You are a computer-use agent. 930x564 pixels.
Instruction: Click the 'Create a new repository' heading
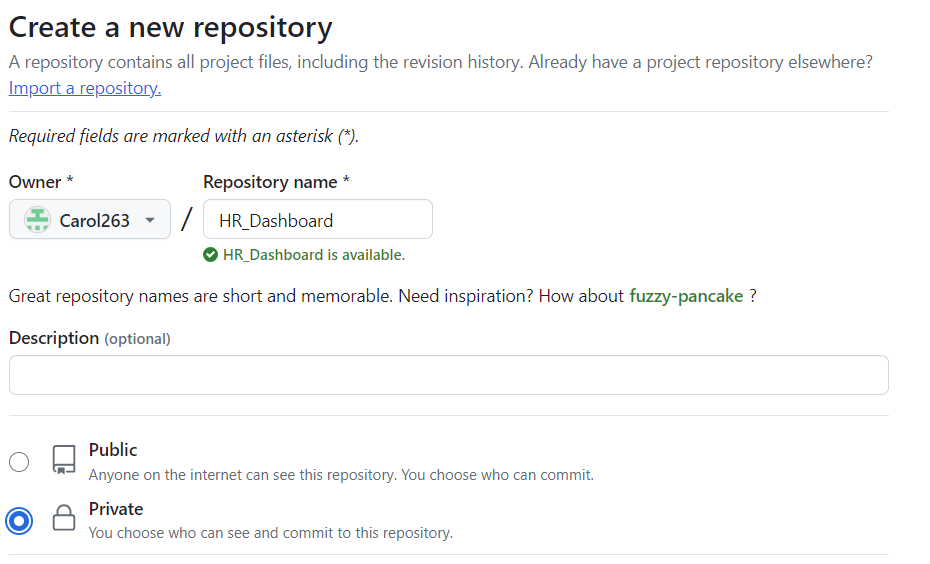pos(171,28)
